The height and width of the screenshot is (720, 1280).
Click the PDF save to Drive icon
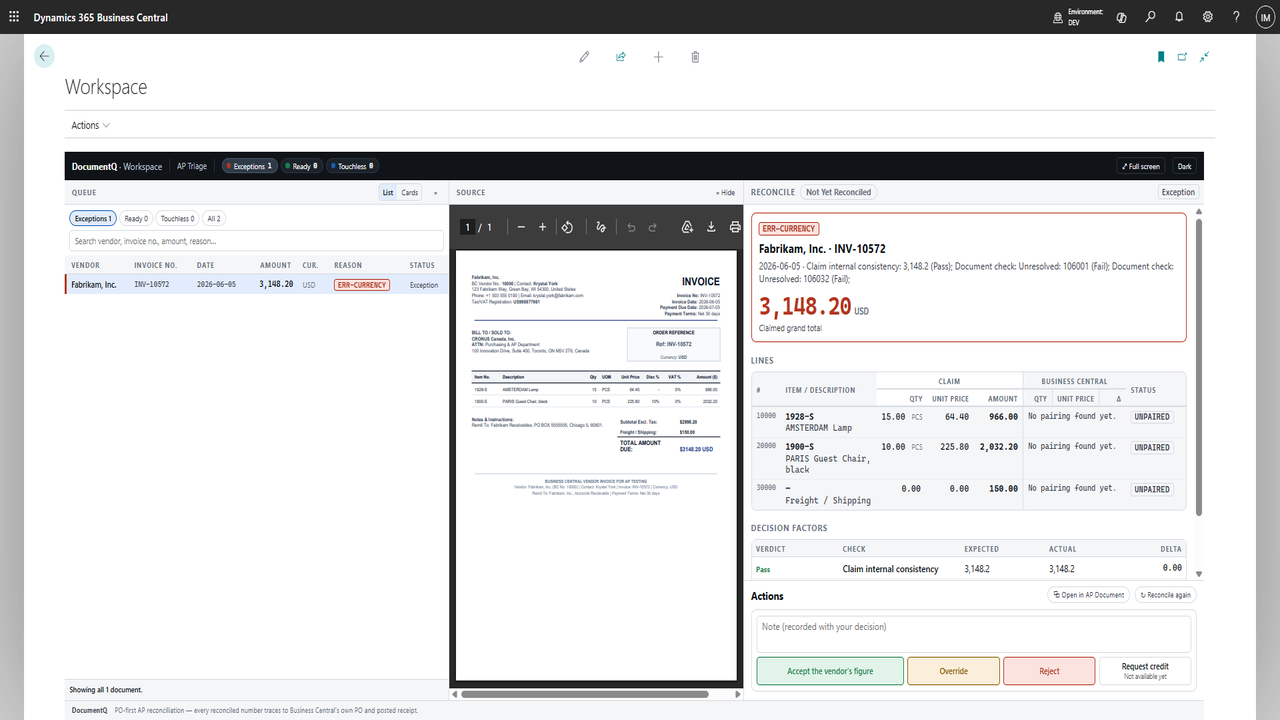click(x=687, y=227)
